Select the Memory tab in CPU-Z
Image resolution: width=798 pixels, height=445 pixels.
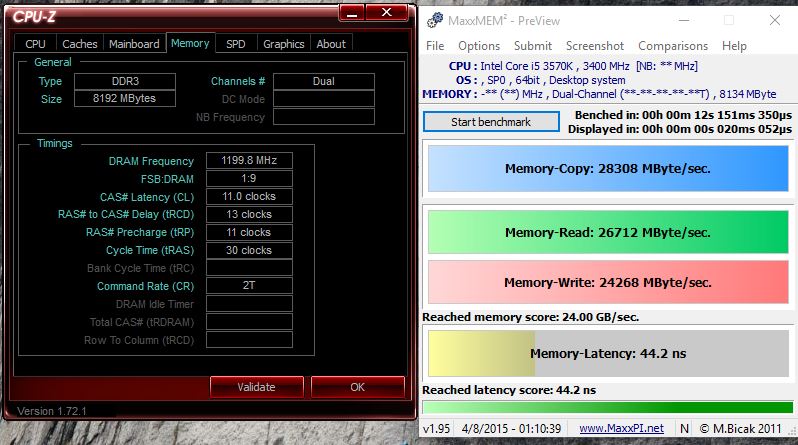[190, 43]
